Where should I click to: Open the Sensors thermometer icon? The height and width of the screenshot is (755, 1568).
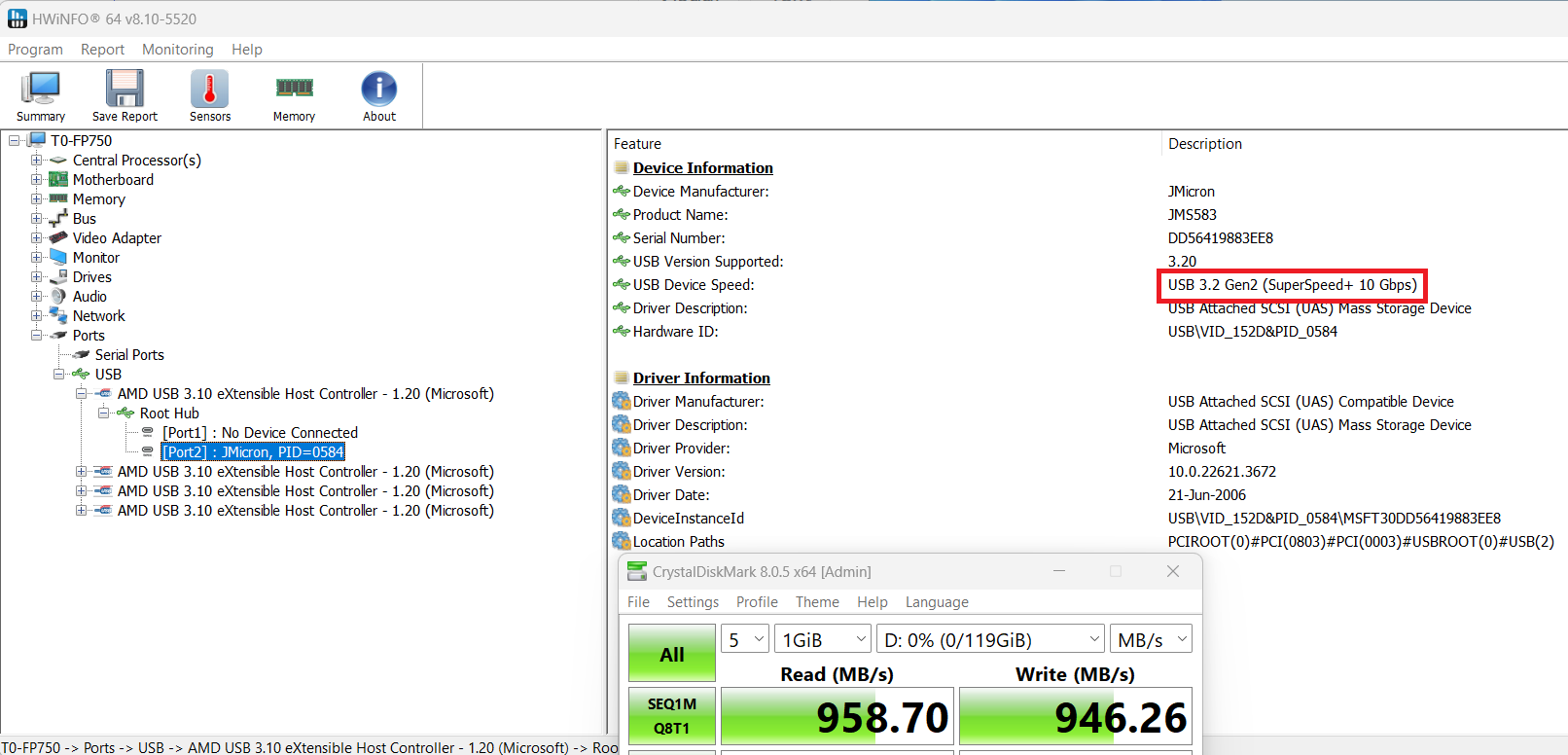click(210, 89)
